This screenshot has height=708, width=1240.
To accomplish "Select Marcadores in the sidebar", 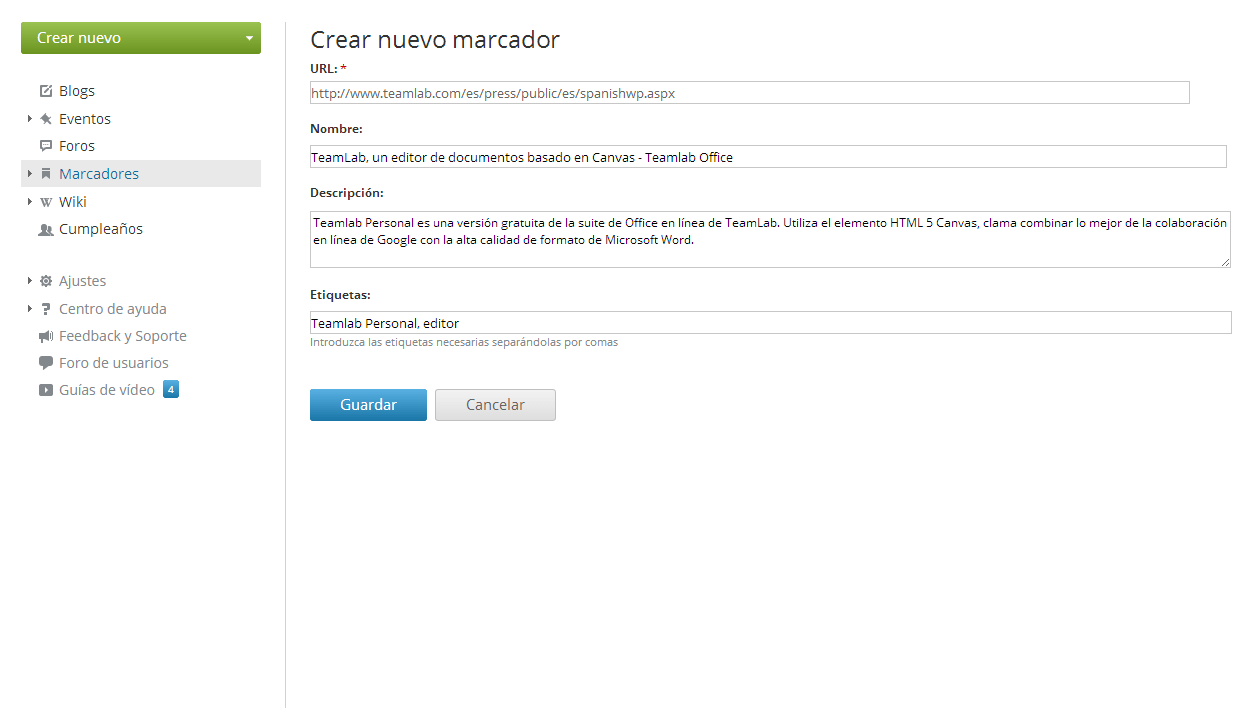I will click(99, 174).
